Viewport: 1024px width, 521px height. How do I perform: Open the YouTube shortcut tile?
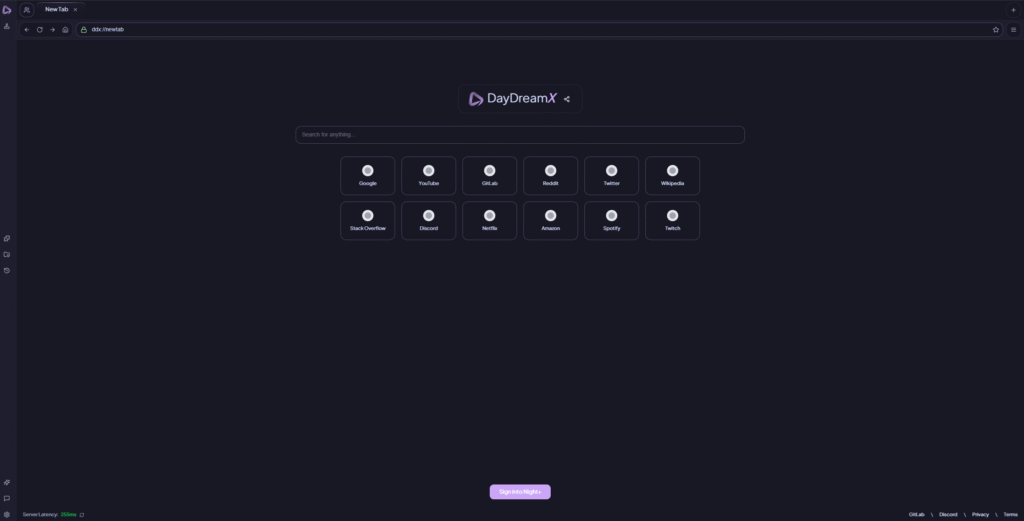428,176
